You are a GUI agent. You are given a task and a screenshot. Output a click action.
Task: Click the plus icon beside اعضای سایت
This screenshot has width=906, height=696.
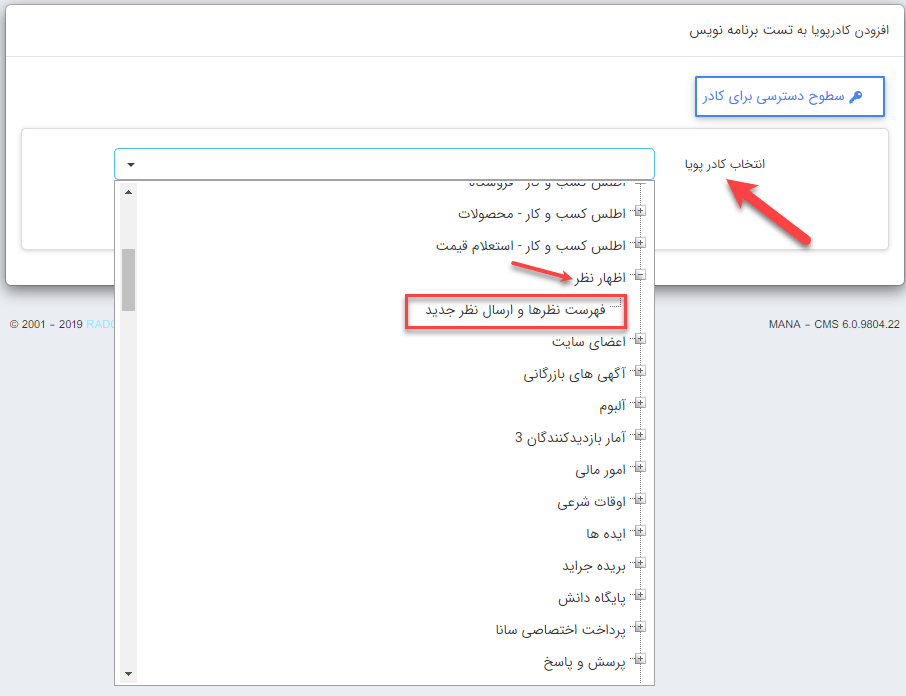[x=640, y=340]
